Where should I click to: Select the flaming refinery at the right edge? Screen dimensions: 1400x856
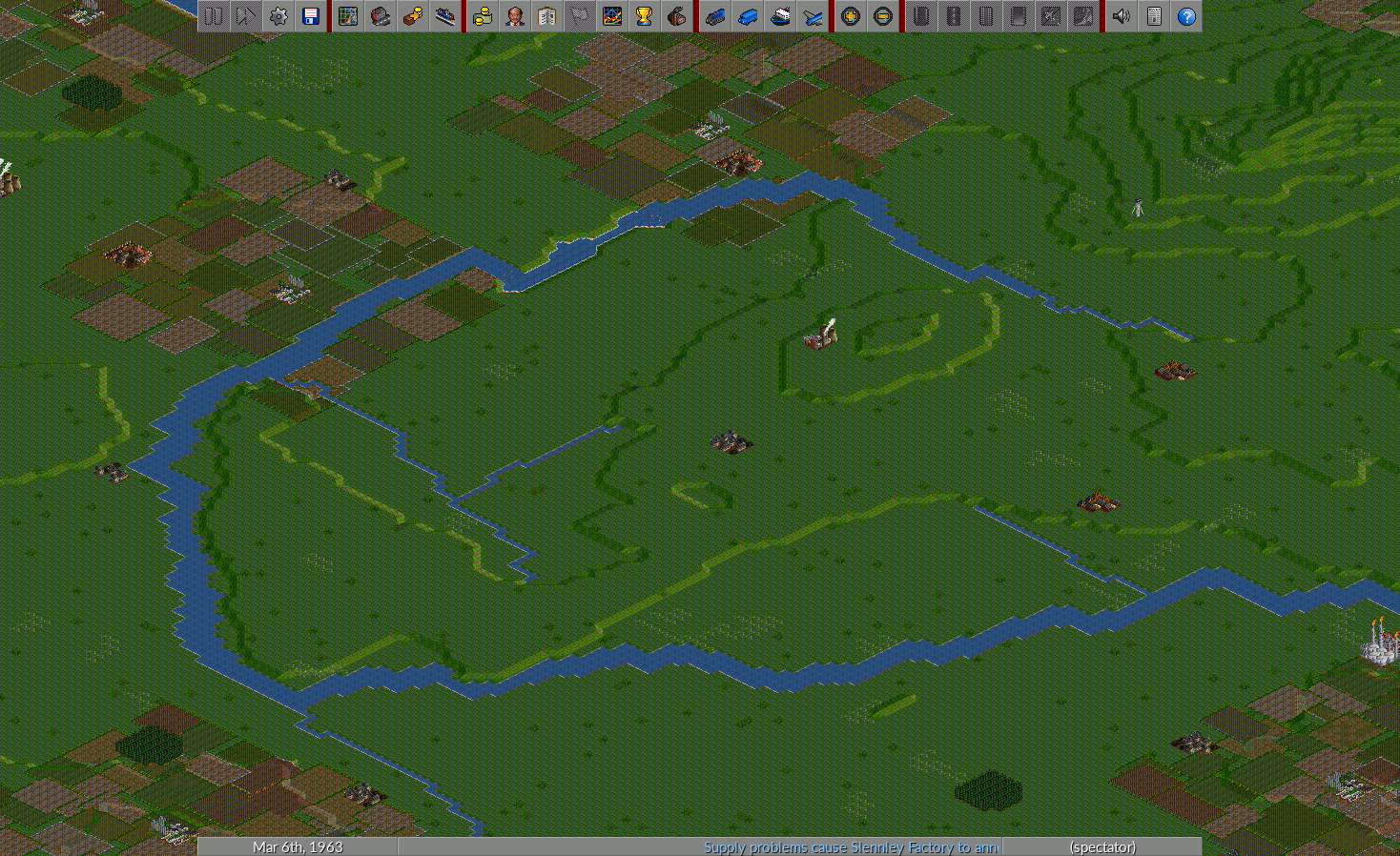click(x=1381, y=642)
